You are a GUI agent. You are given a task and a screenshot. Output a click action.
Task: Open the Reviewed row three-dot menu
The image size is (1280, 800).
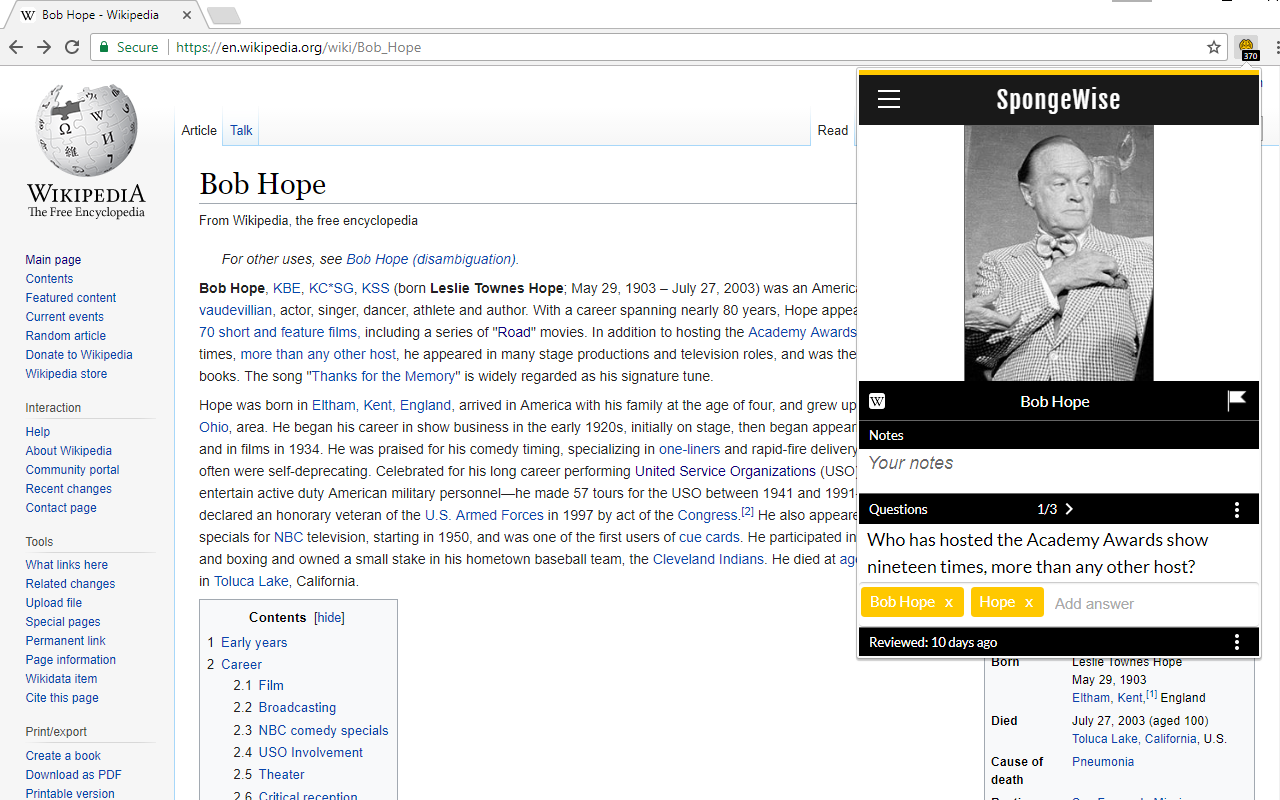tap(1237, 641)
